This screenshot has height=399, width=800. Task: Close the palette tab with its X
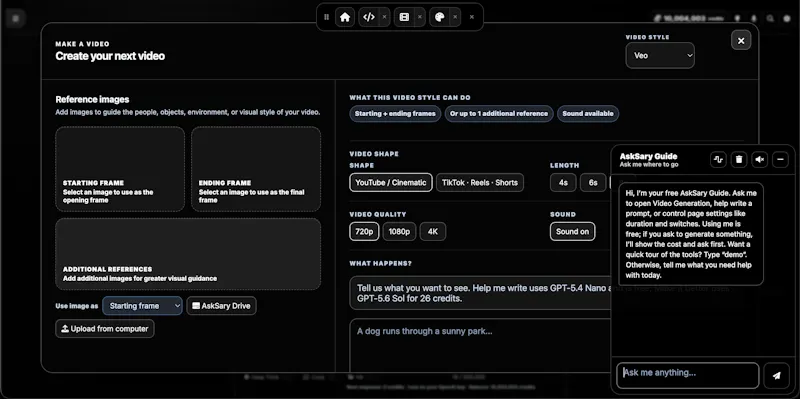(455, 17)
